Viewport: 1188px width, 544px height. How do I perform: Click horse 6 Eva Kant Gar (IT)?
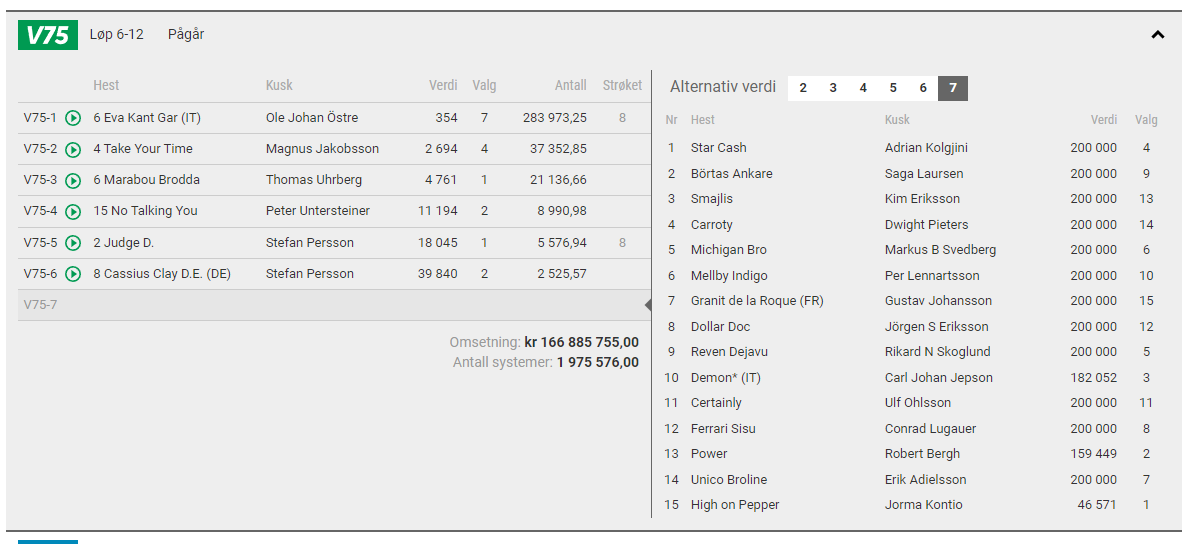147,118
